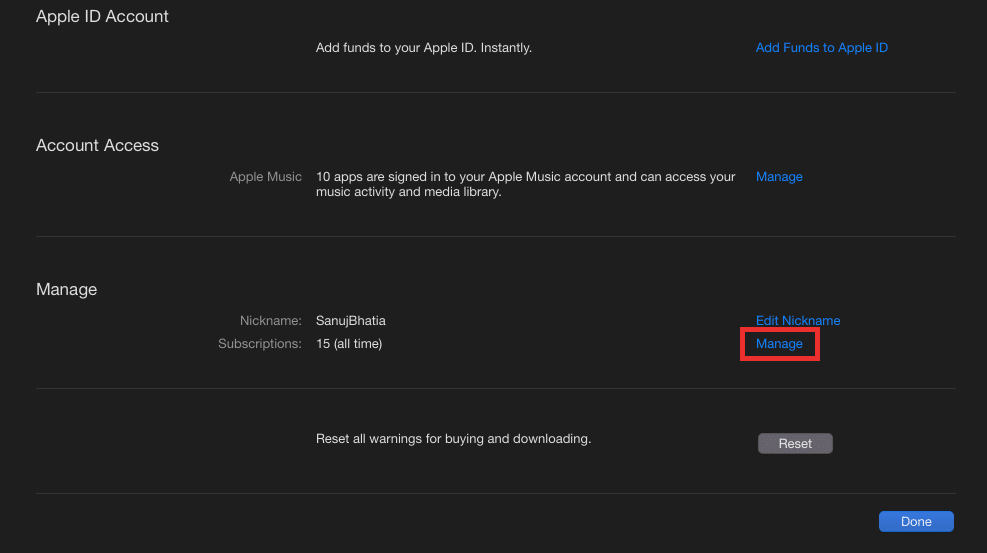Open Add Funds to Apple ID link

click(x=821, y=48)
